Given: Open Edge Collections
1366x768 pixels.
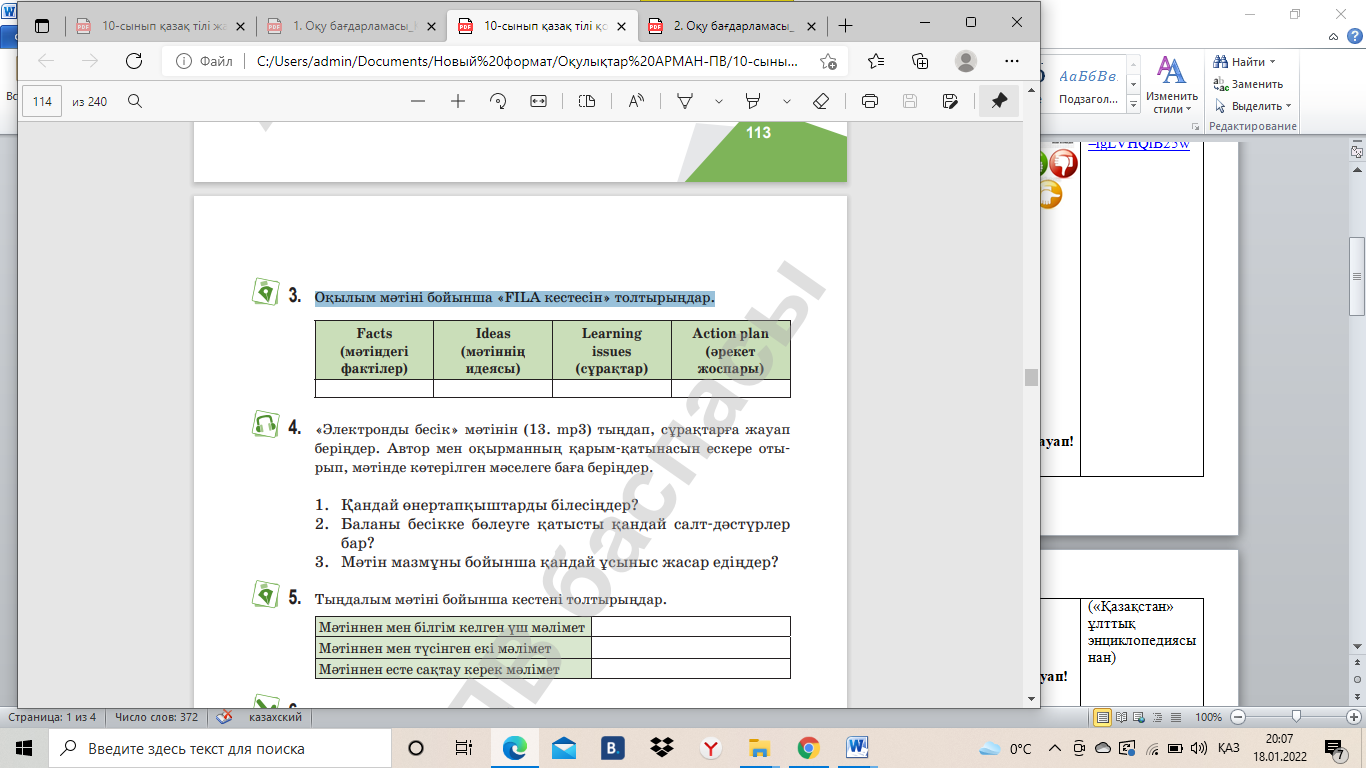Looking at the screenshot, I should [x=920, y=61].
